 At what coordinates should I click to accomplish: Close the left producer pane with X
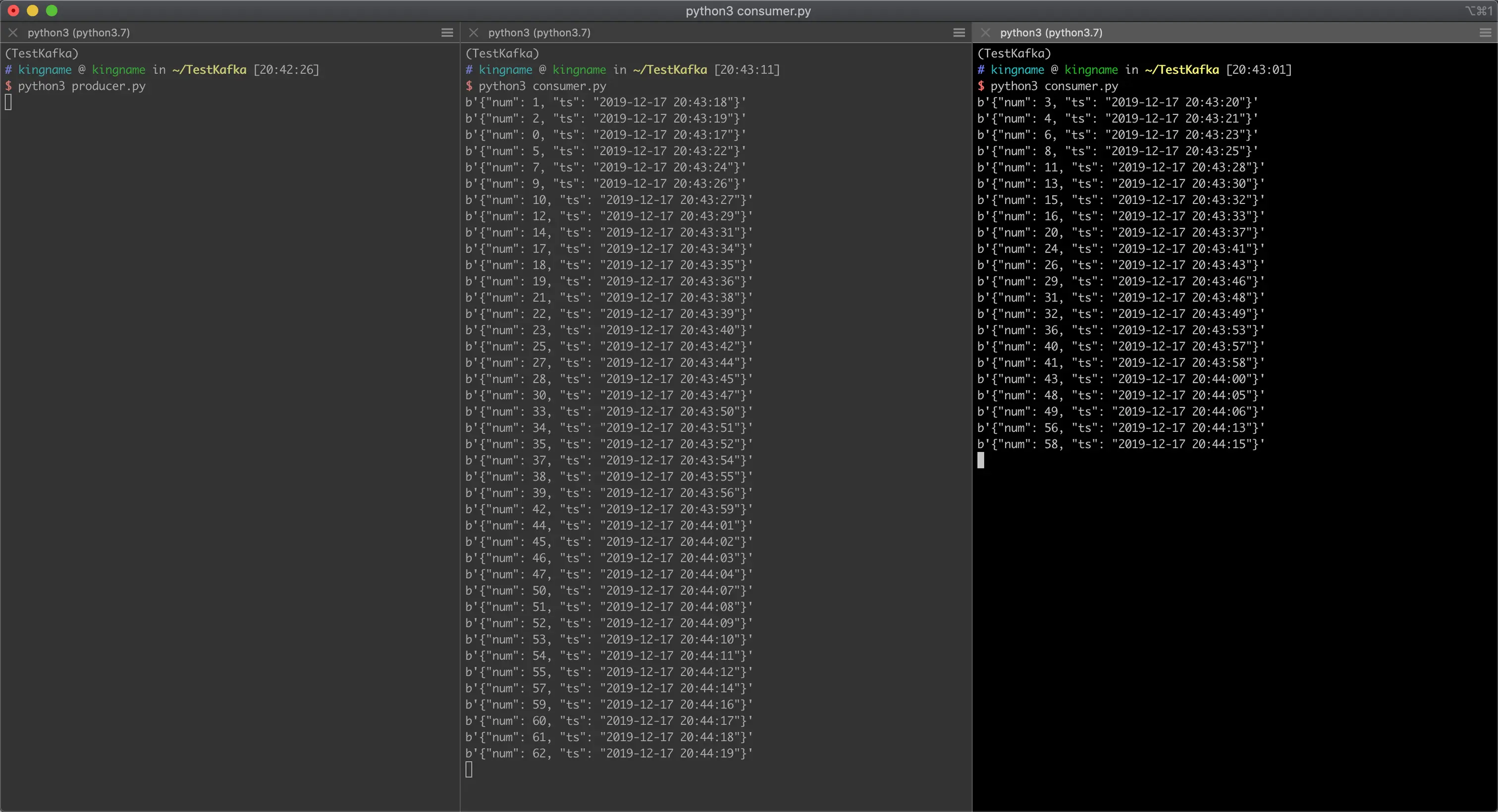[x=13, y=33]
